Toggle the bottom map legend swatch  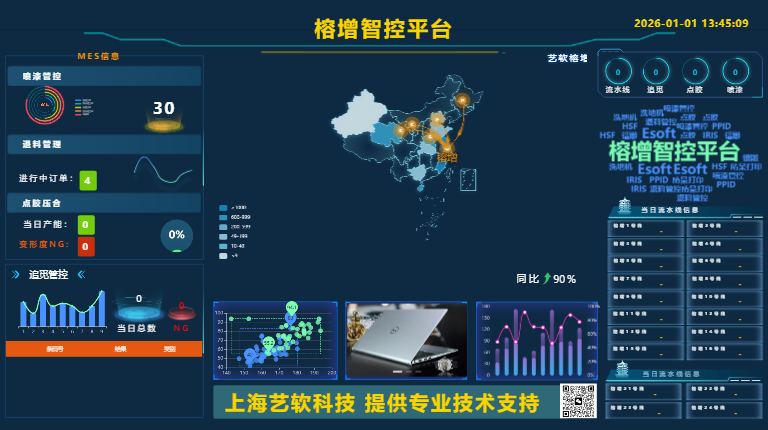[x=223, y=256]
